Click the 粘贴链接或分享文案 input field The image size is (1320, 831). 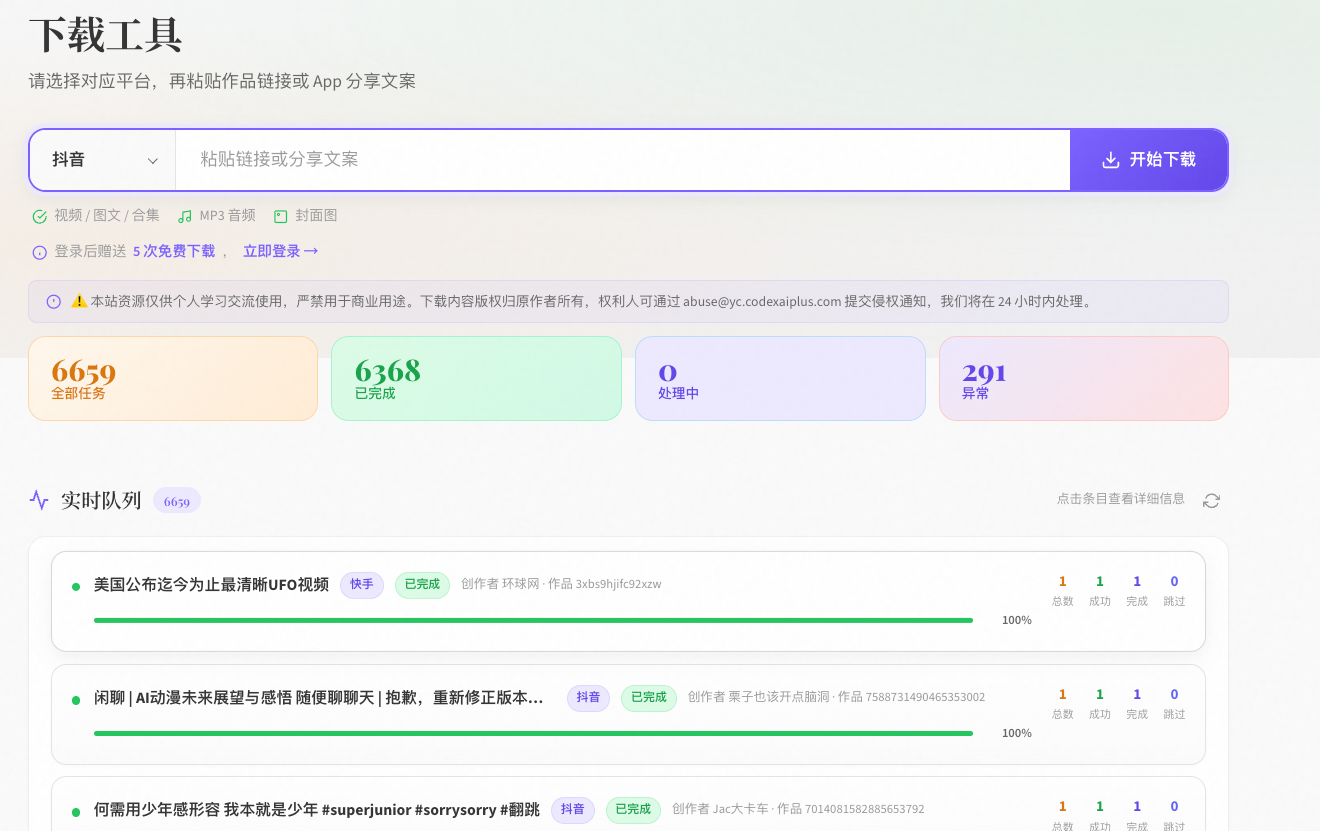(x=623, y=160)
